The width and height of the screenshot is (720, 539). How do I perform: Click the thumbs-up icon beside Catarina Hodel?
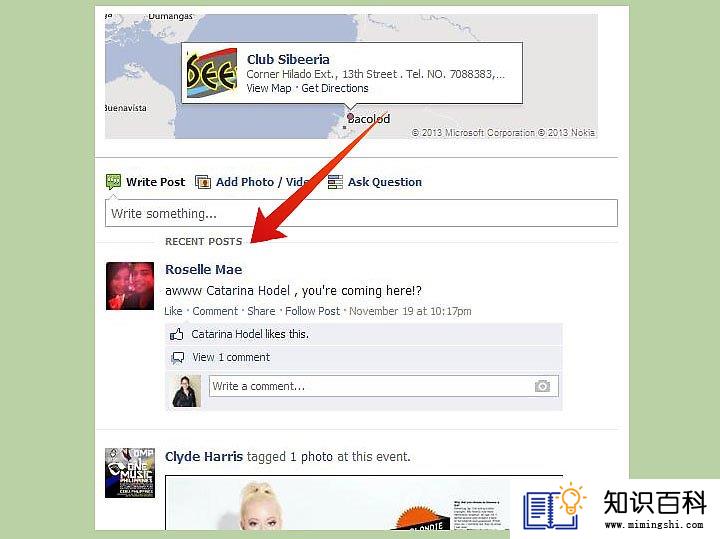(177, 334)
